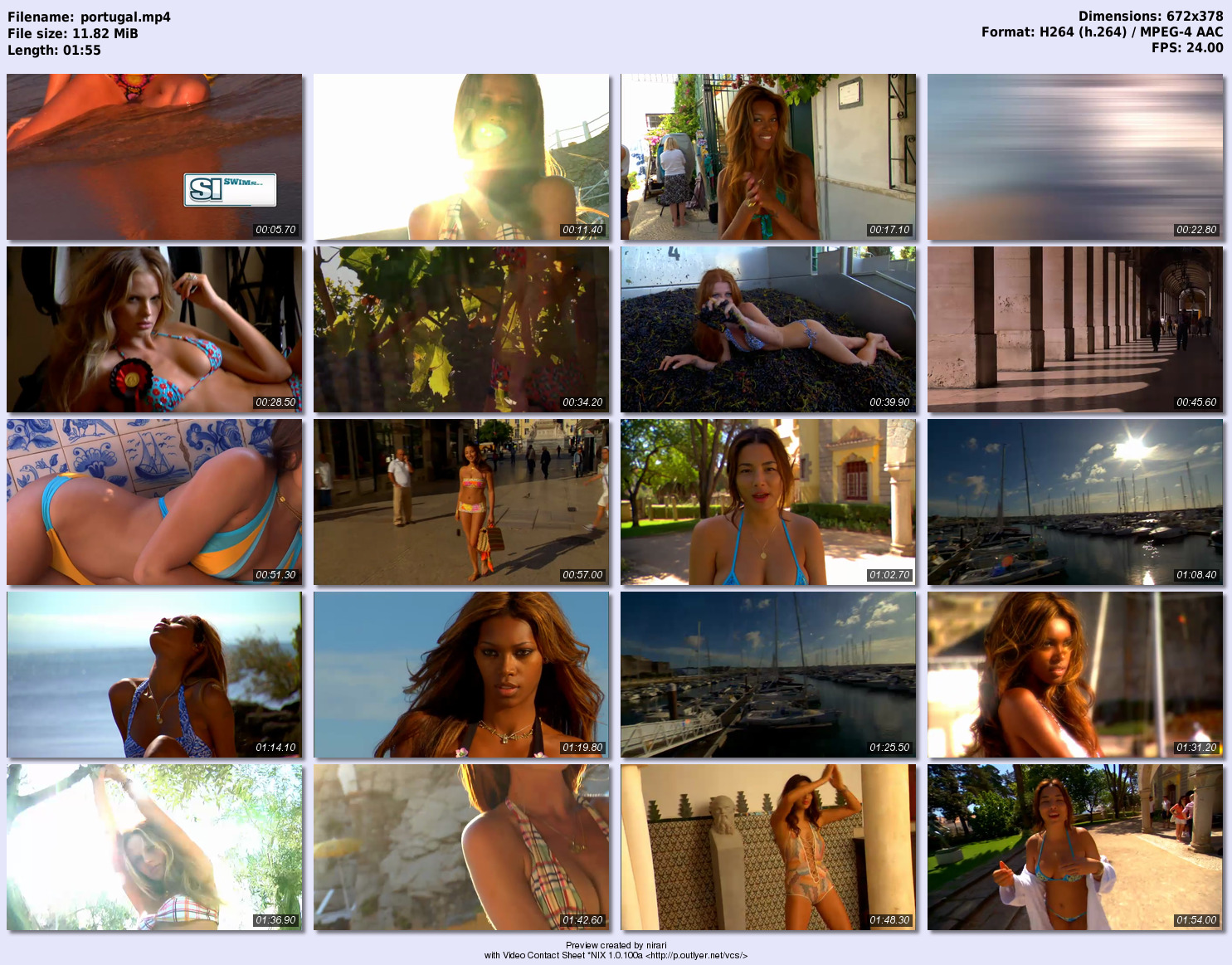Select the sun-flare frame at 00:11.40
Image resolution: width=1232 pixels, height=965 pixels.
pyautogui.click(x=460, y=157)
